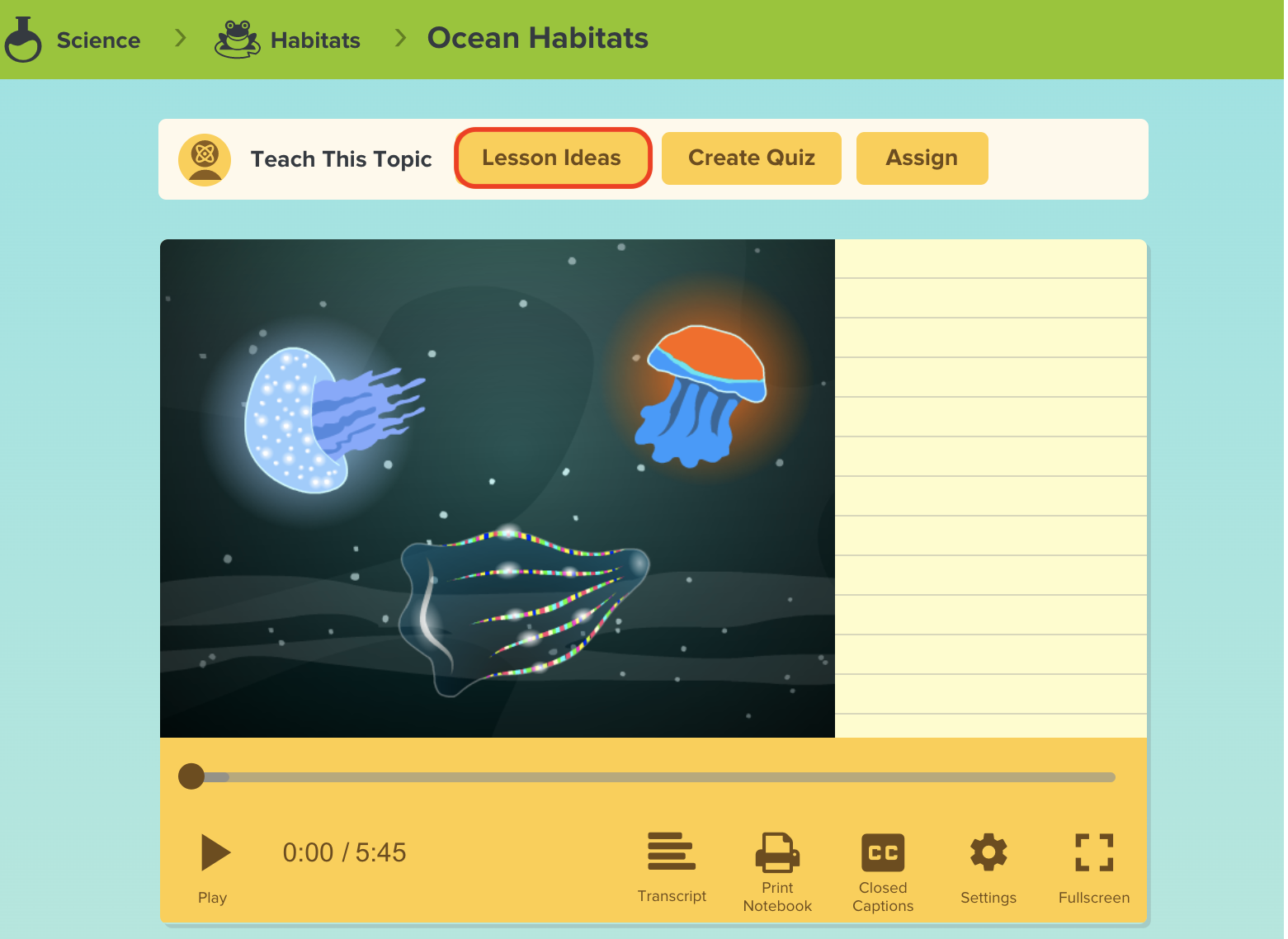The width and height of the screenshot is (1288, 939).
Task: Click the video progress slider handle
Action: [193, 776]
